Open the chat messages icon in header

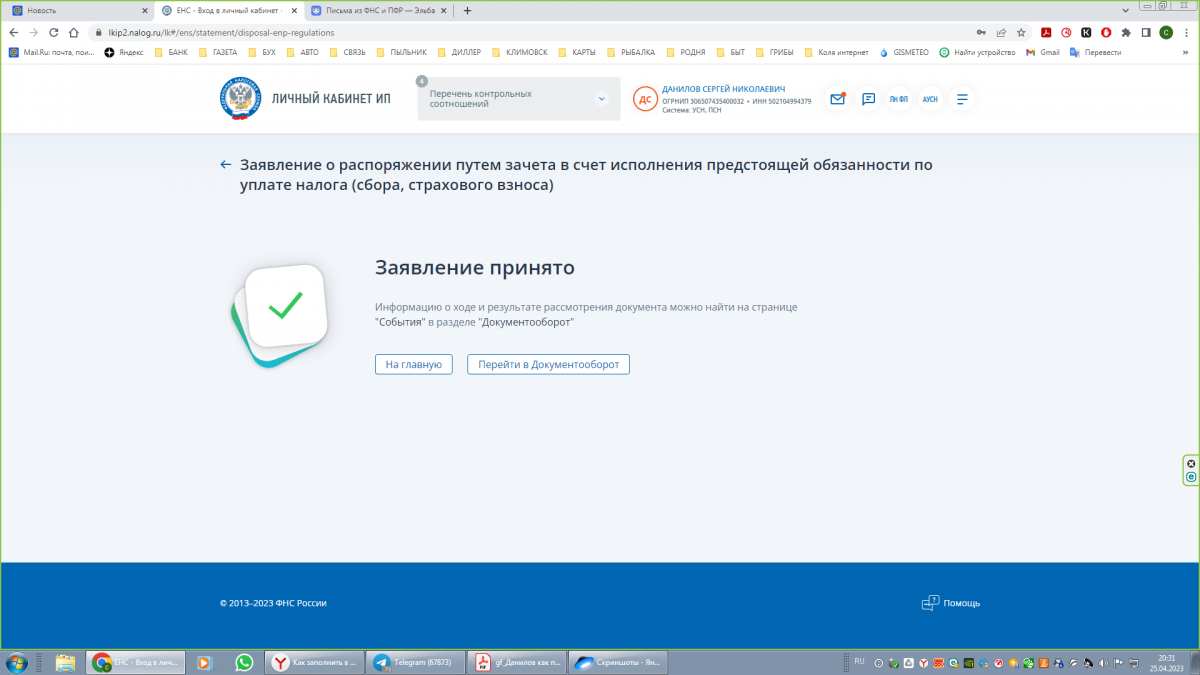pos(868,99)
